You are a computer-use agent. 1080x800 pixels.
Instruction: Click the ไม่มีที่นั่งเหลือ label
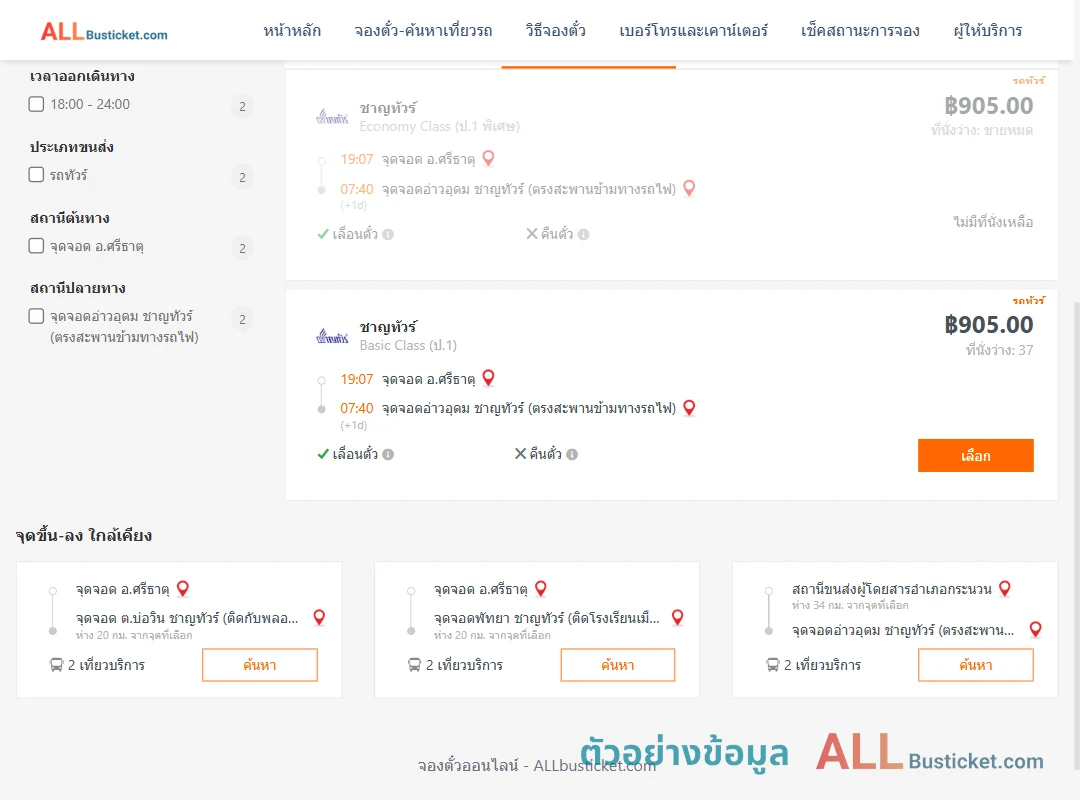[993, 222]
